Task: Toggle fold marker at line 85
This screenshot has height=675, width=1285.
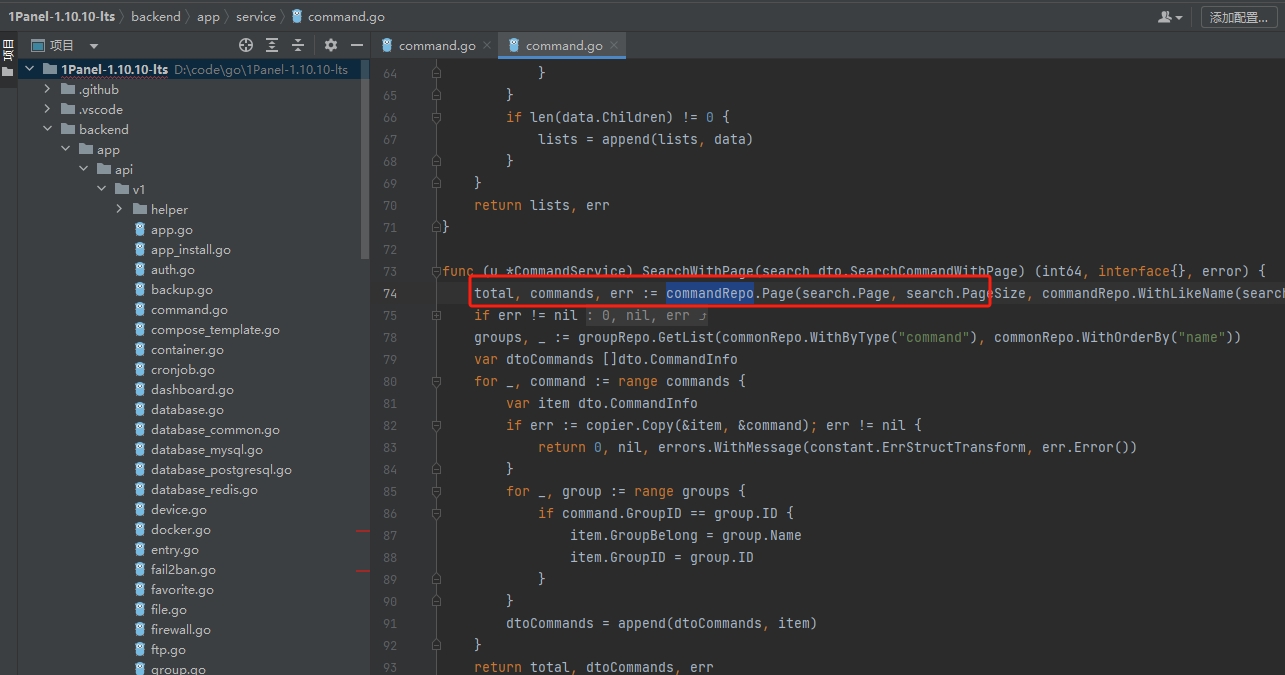Action: (436, 491)
